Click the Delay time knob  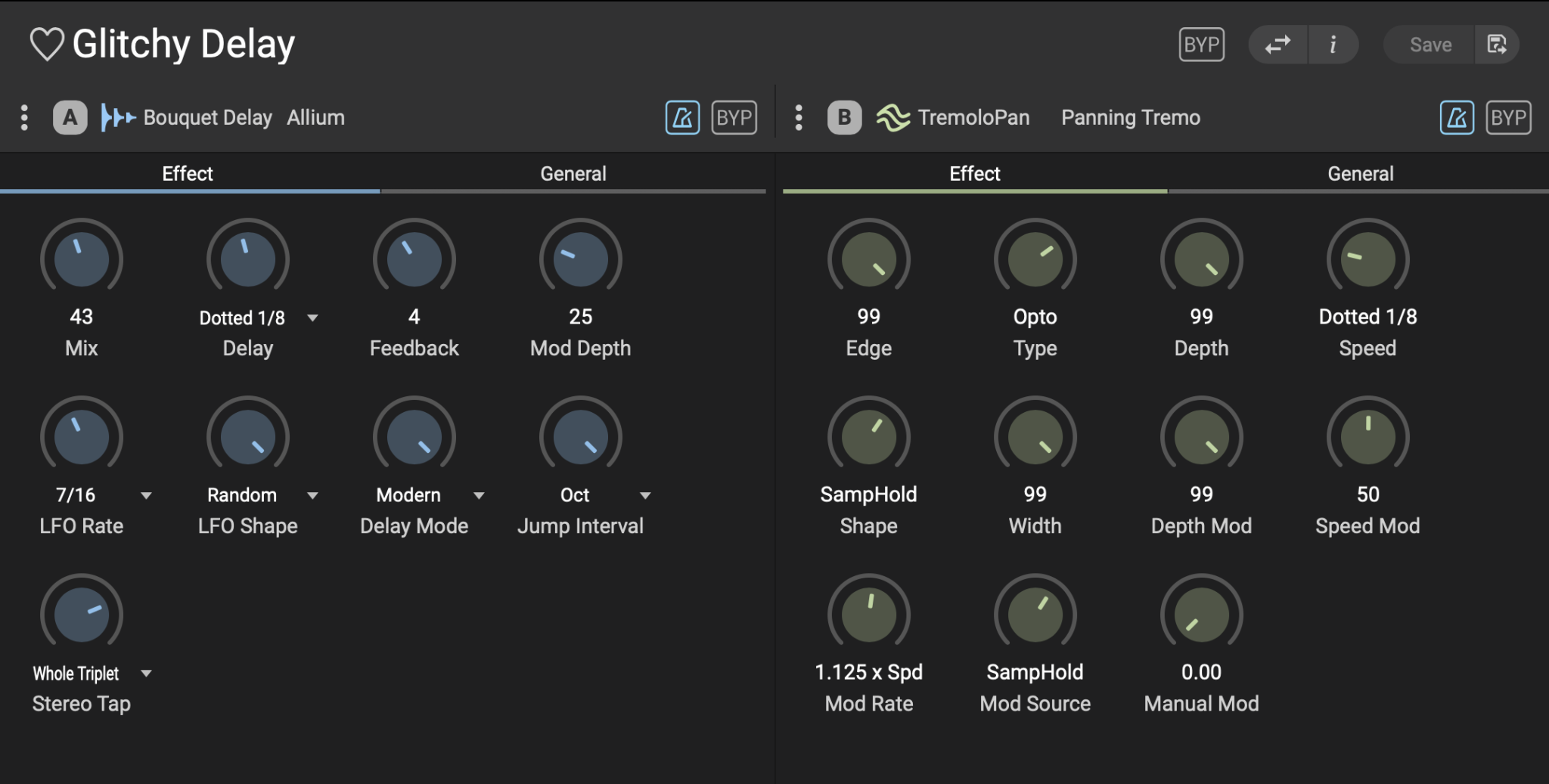click(248, 259)
